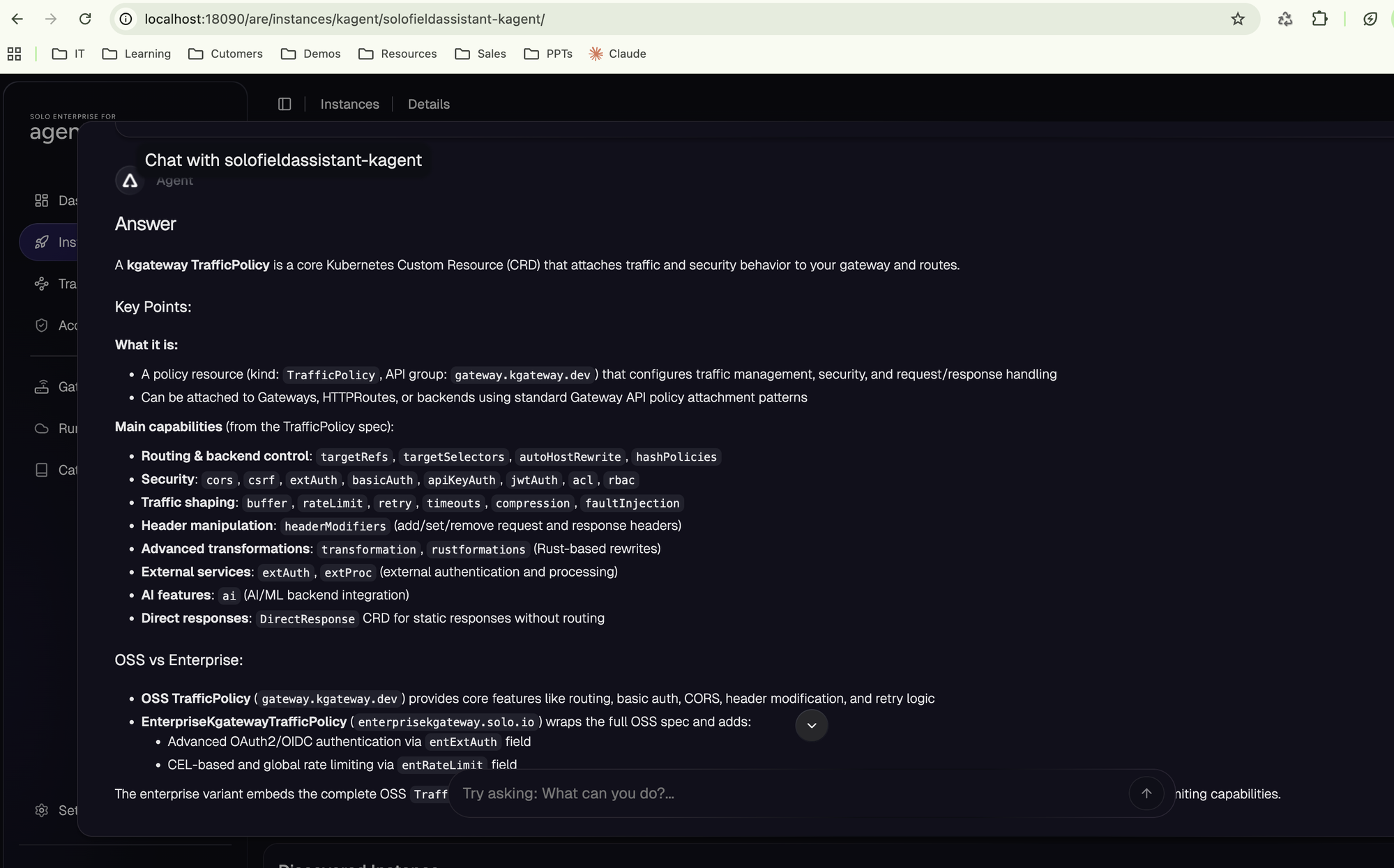The height and width of the screenshot is (868, 1394).
Task: Send the chat message with arrow button
Action: tap(1146, 793)
